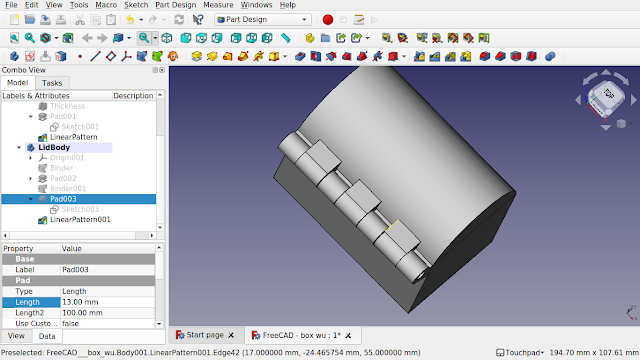Click the Create part icon
The image size is (640, 360).
coord(310,38)
